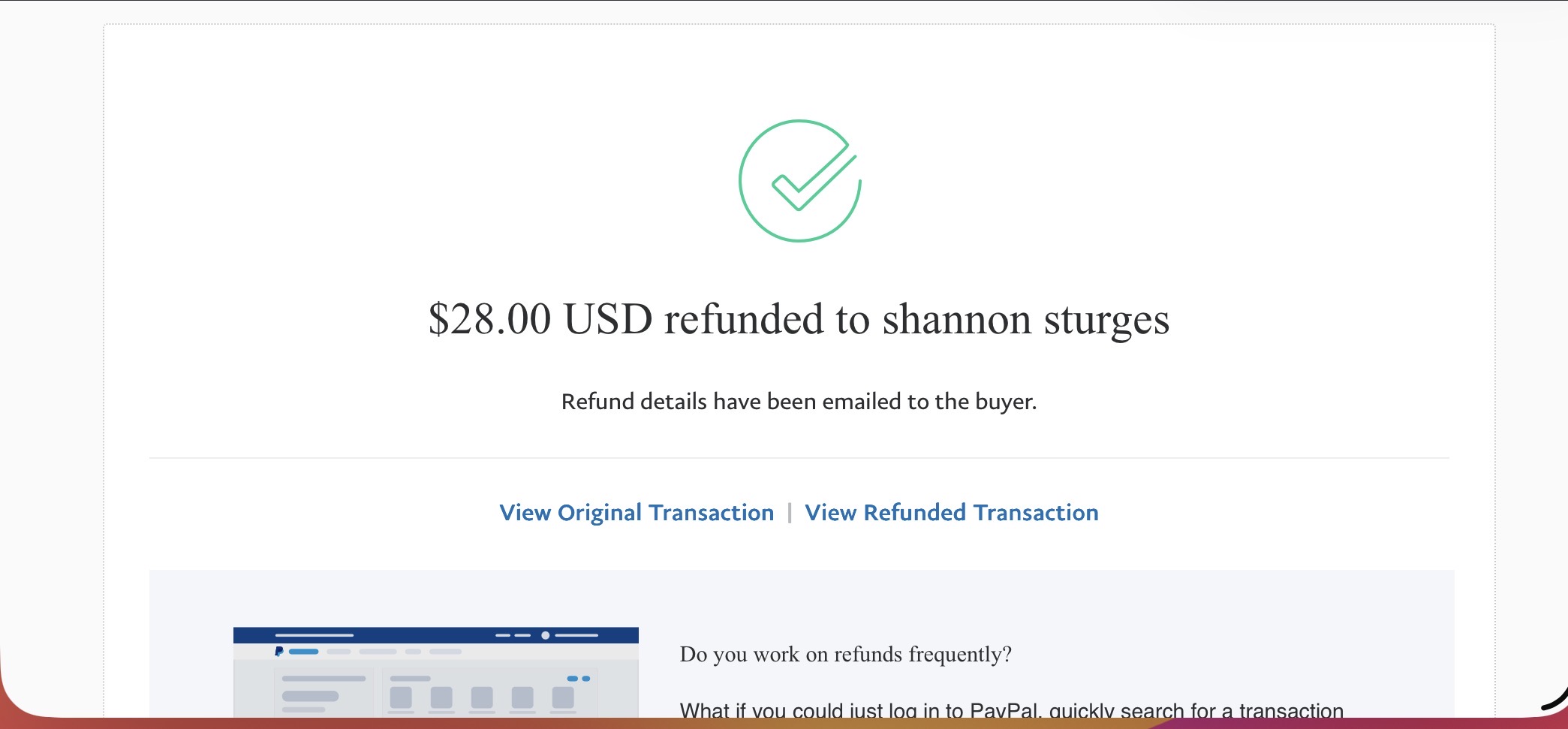Select the blue highlighted tab in illustration
The height and width of the screenshot is (729, 1568).
click(x=304, y=652)
